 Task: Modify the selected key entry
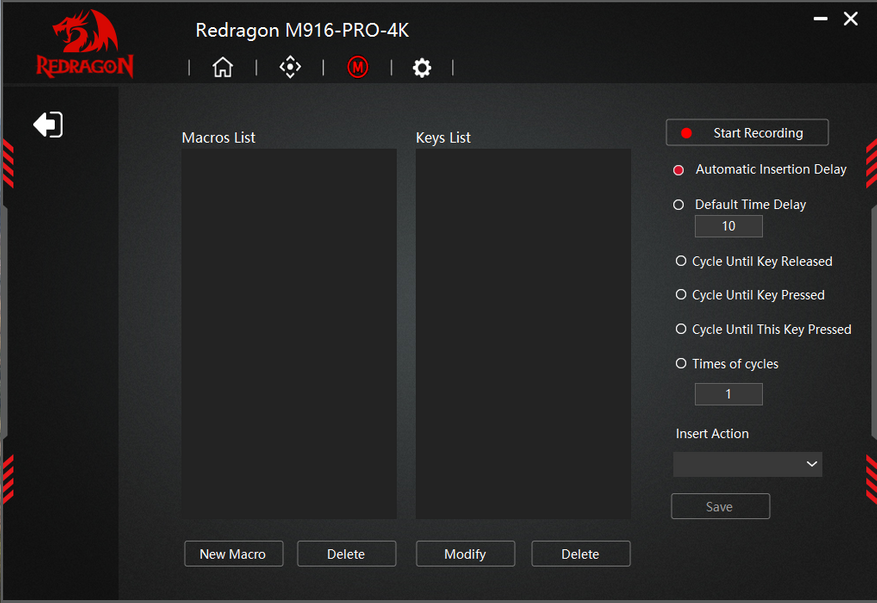pos(465,554)
